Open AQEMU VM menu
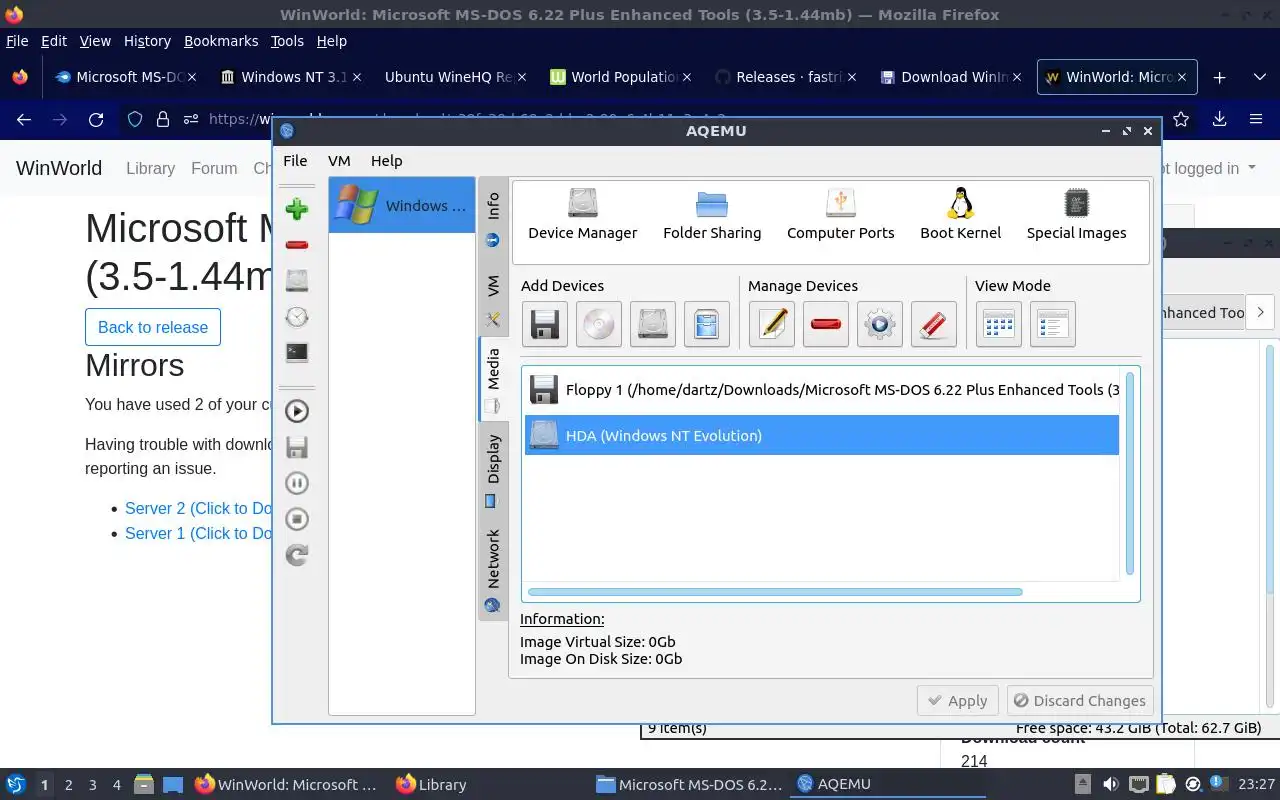This screenshot has height=800, width=1280. tap(339, 160)
